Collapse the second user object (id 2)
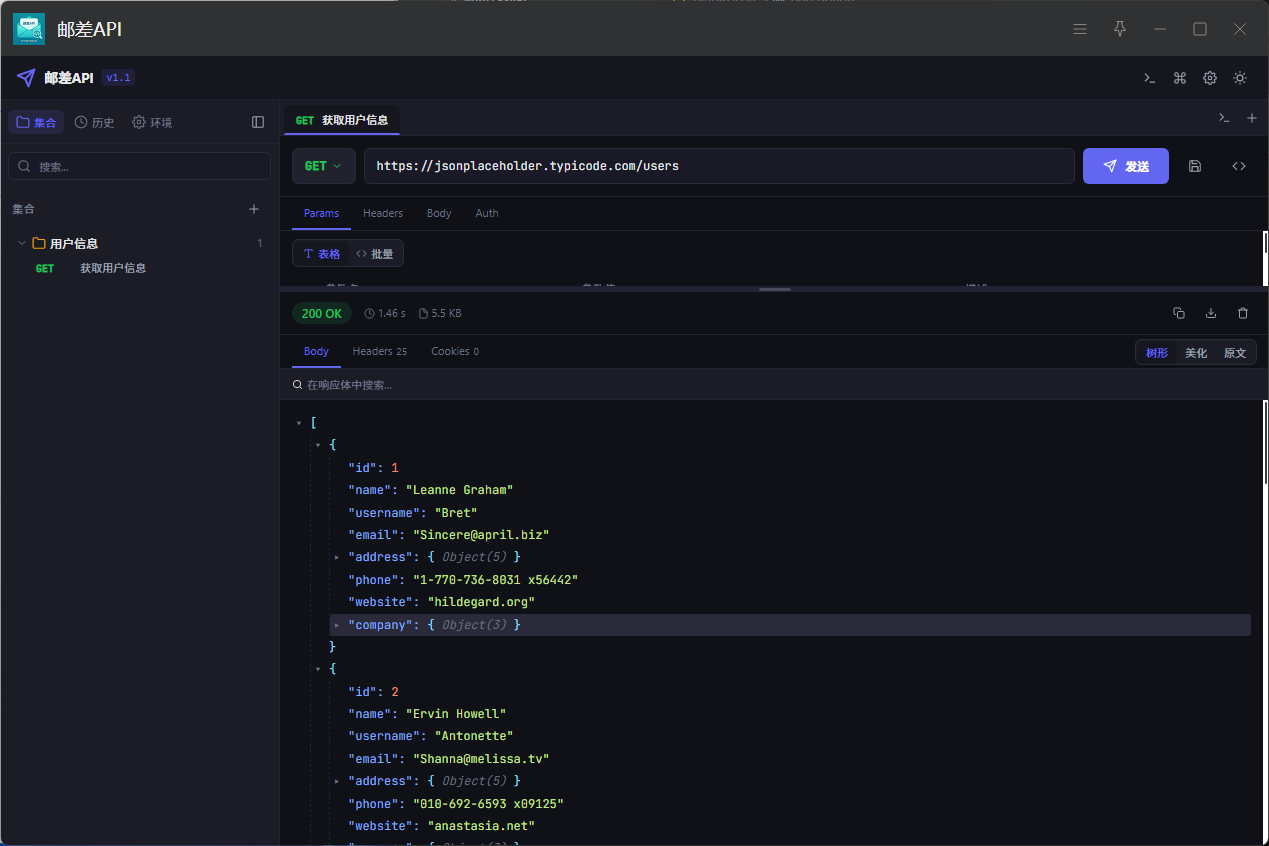 [318, 669]
